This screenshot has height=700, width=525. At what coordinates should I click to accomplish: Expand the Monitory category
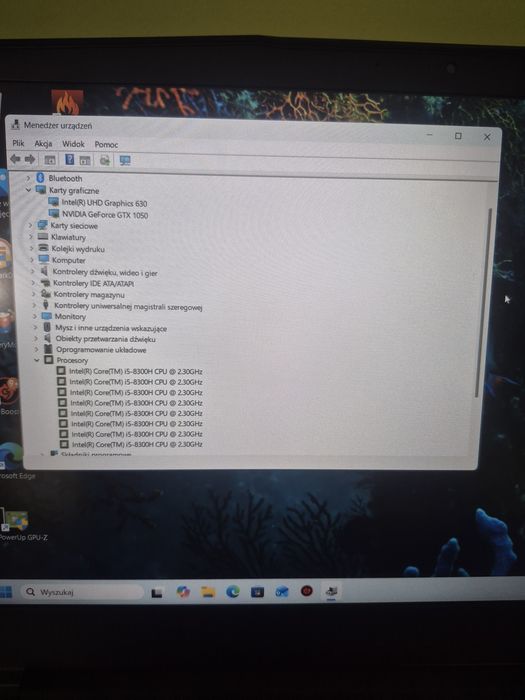point(34,316)
